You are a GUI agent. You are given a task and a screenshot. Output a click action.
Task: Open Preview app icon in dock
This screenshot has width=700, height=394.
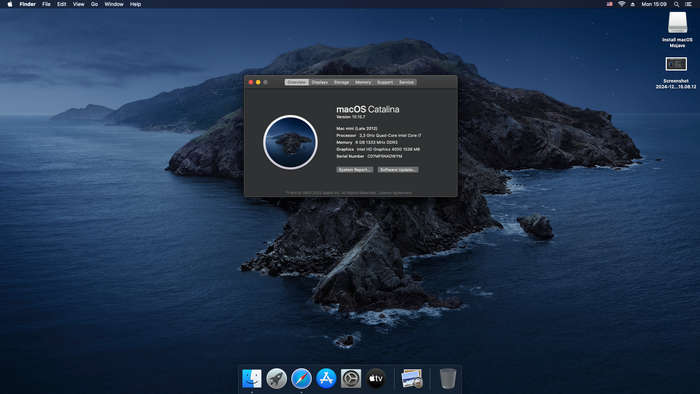point(412,378)
